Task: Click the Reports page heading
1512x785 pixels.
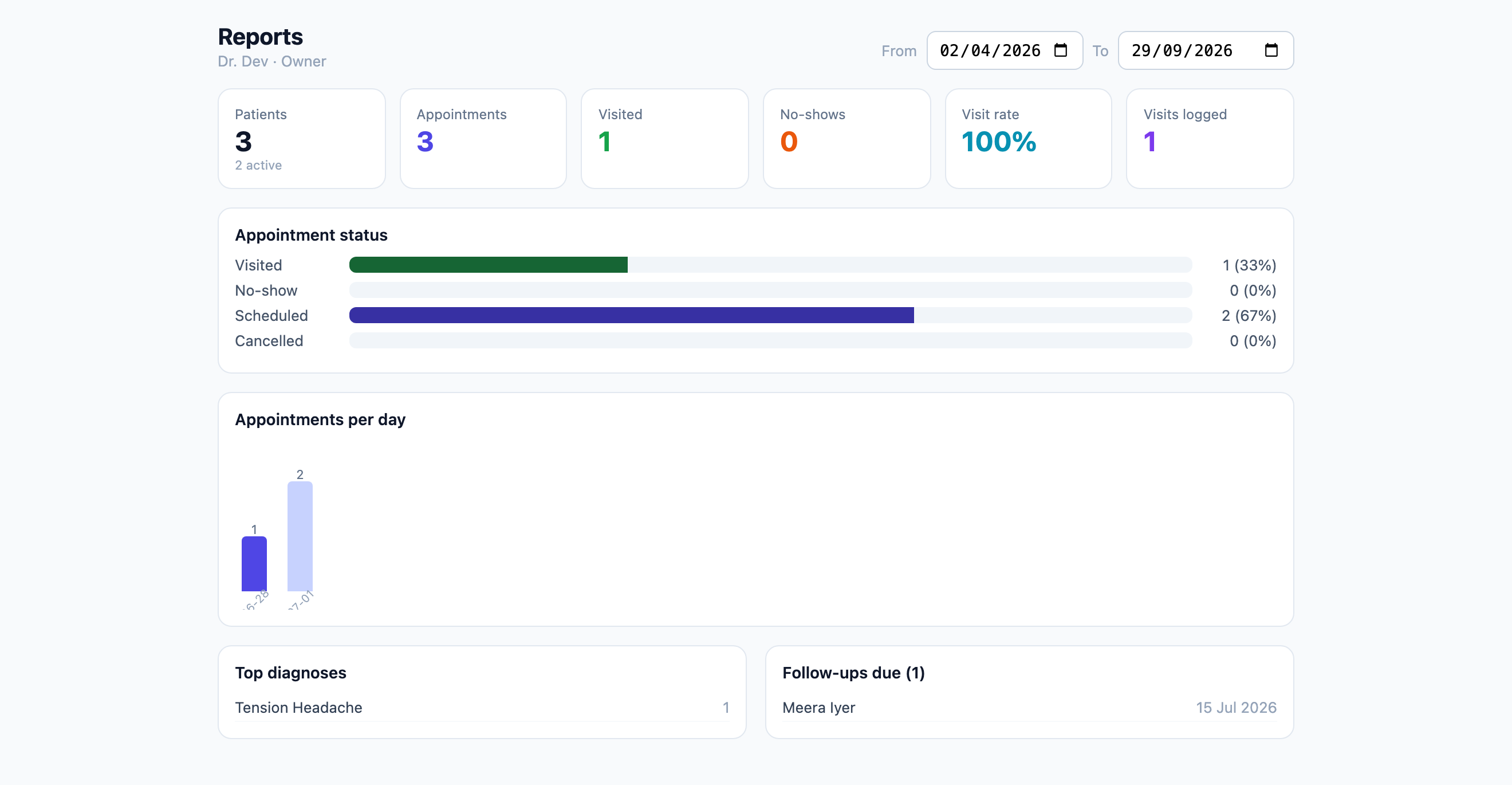Action: 261,37
